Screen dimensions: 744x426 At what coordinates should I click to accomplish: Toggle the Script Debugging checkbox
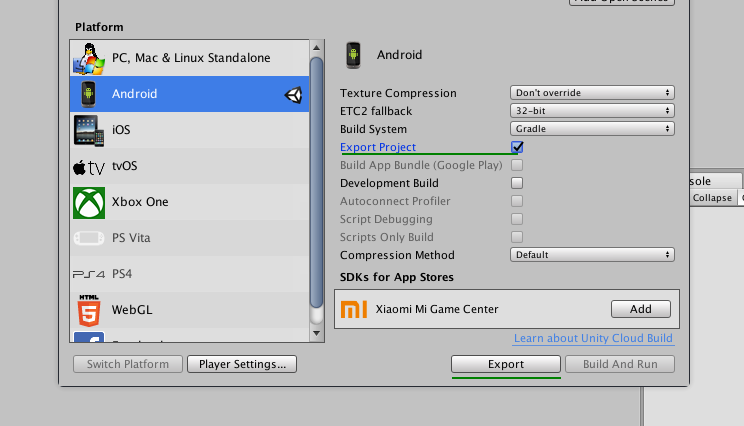pyautogui.click(x=517, y=219)
